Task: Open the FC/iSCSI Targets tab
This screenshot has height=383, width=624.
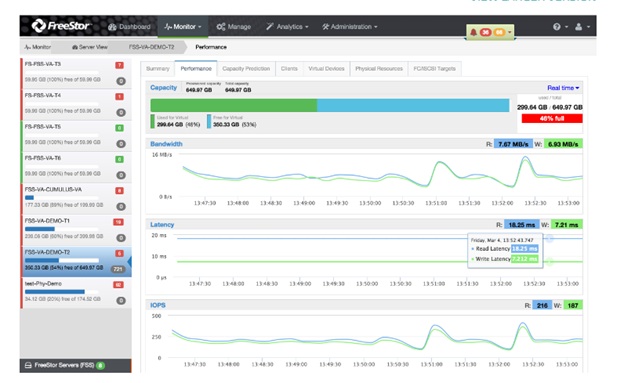Action: pyautogui.click(x=434, y=68)
